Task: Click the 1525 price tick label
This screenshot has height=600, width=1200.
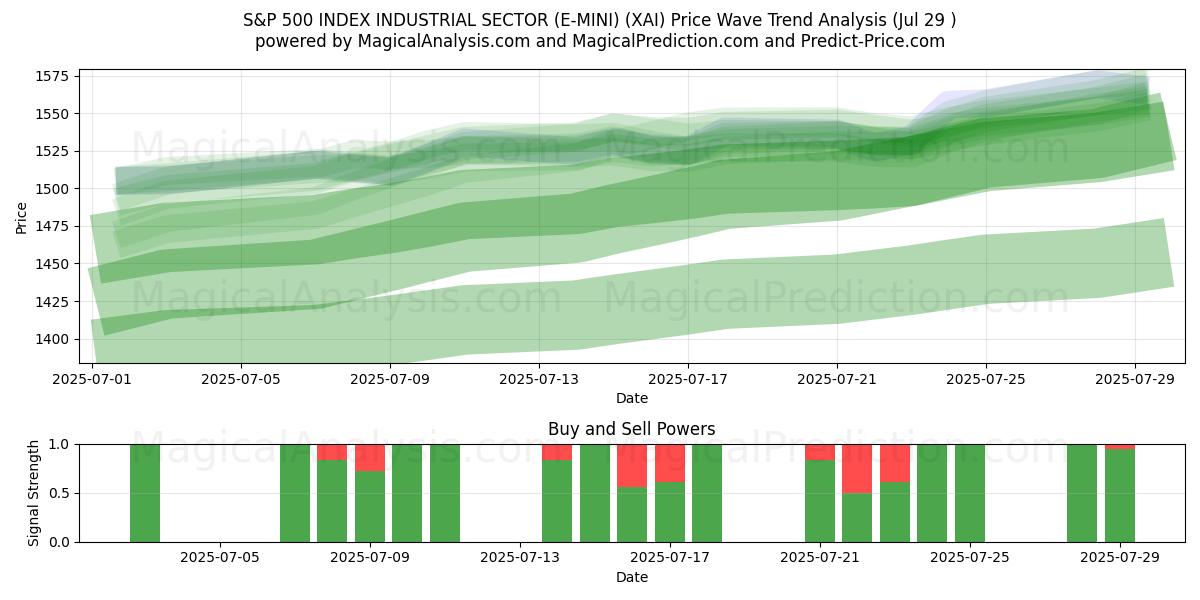Action: point(52,151)
